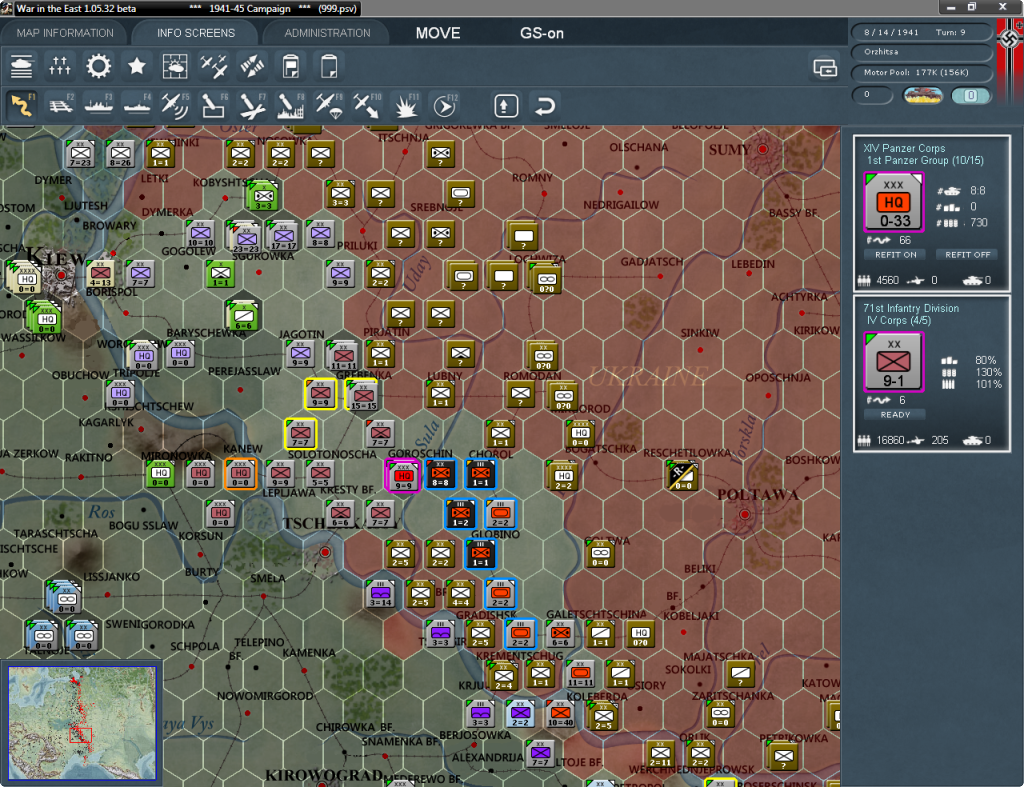Switch to the INFO SCREENS tab
The image size is (1024, 787).
195,33
